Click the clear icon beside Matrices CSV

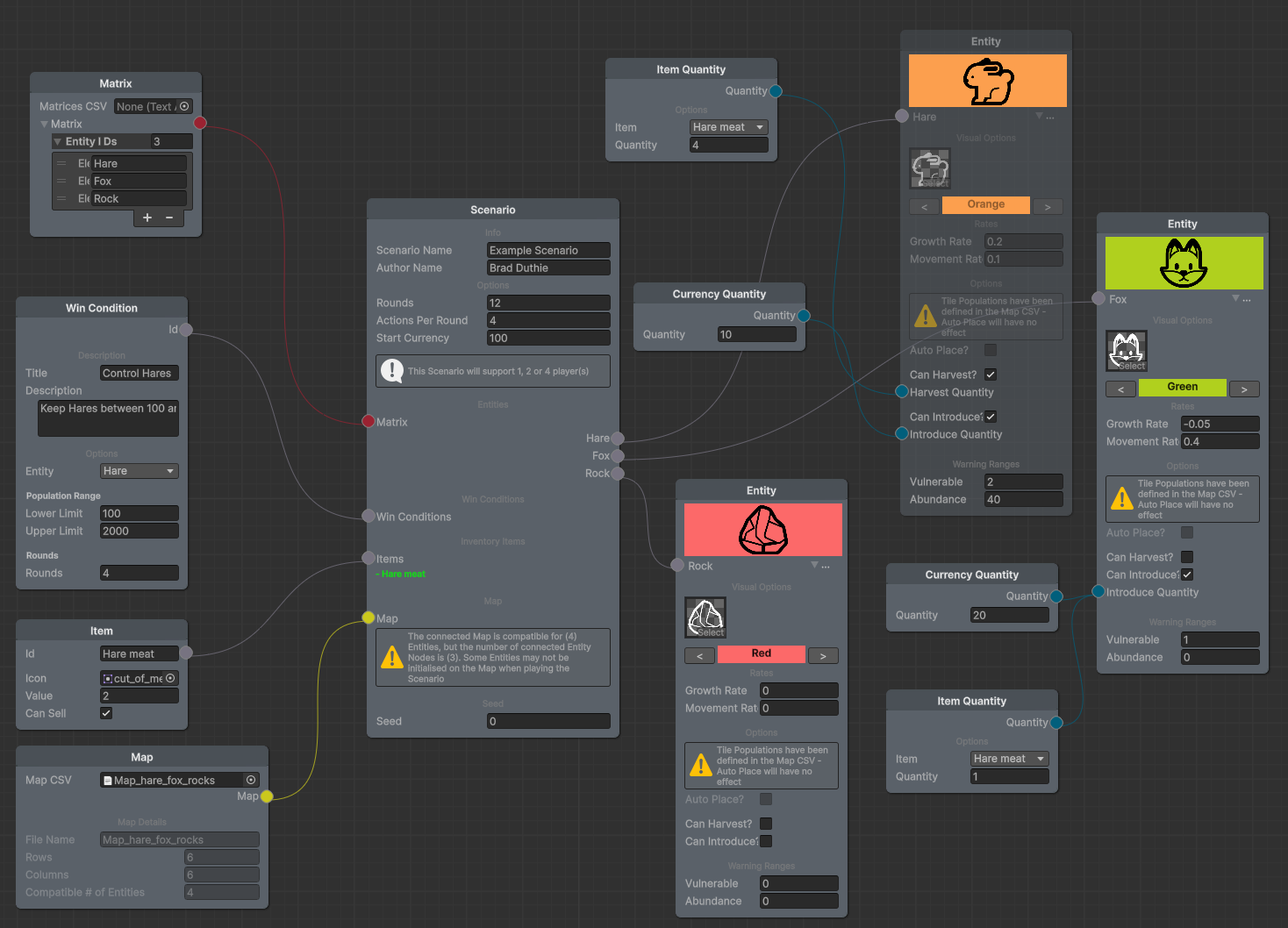(186, 106)
